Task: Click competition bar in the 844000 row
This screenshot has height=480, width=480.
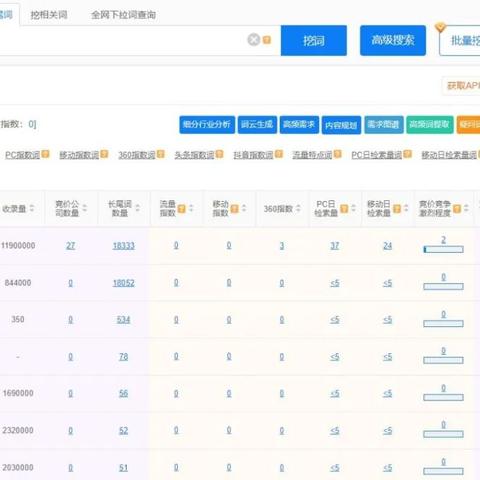Action: 443,286
